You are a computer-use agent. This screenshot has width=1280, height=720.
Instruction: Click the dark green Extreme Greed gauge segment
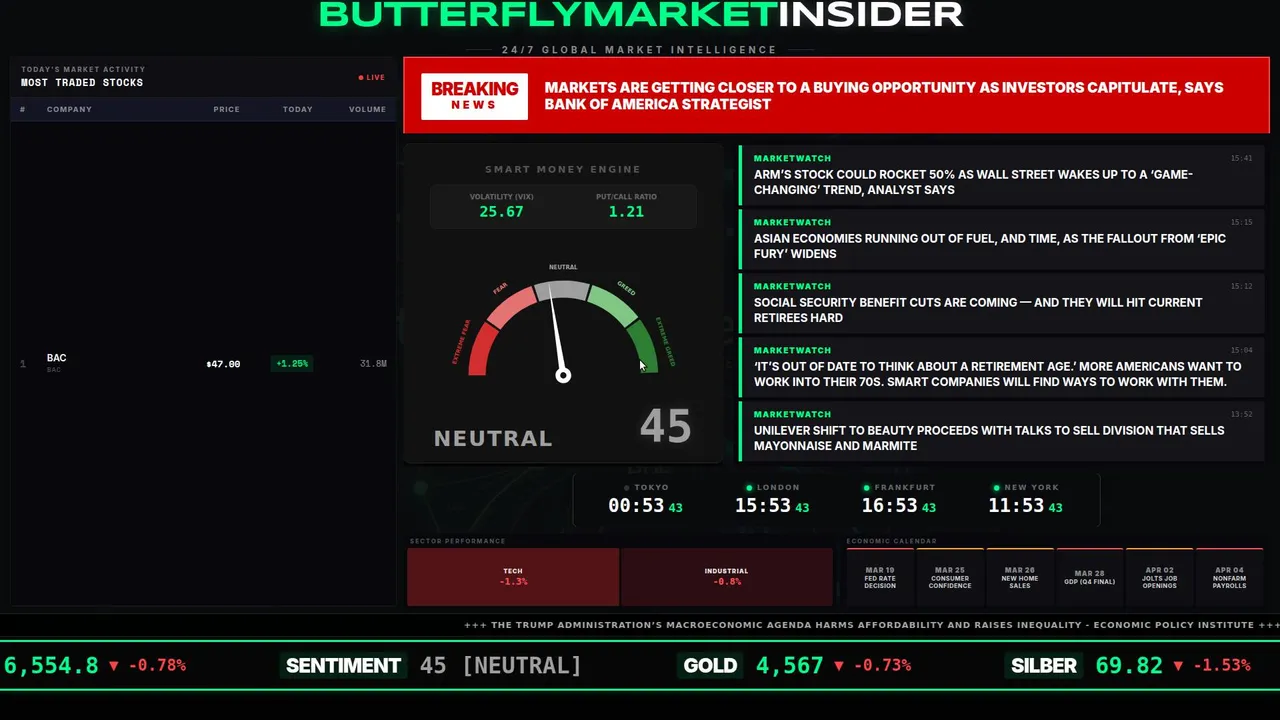(641, 346)
